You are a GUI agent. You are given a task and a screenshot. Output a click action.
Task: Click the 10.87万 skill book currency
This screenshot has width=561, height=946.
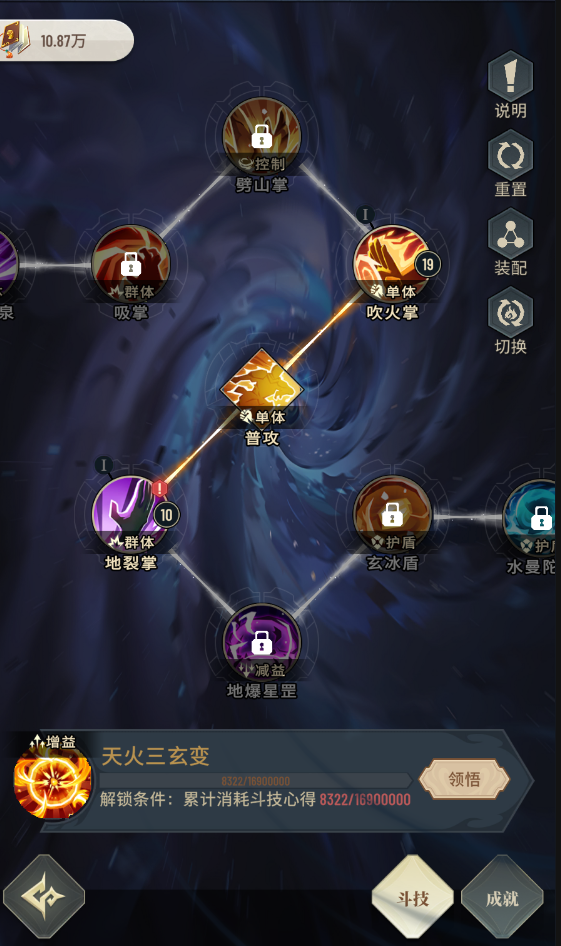click(x=66, y=40)
